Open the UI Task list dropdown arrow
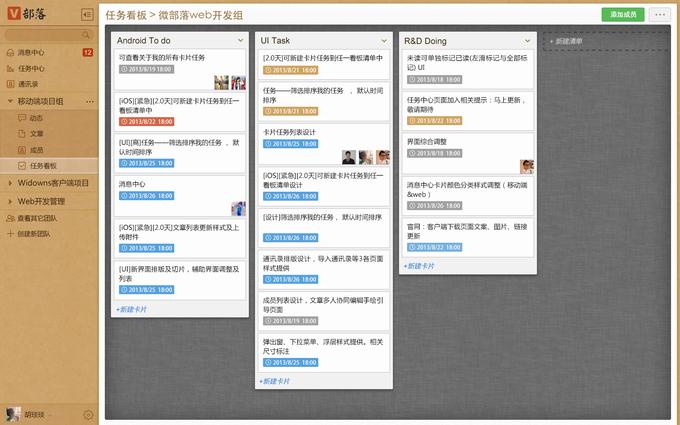The height and width of the screenshot is (425, 680). pos(386,40)
